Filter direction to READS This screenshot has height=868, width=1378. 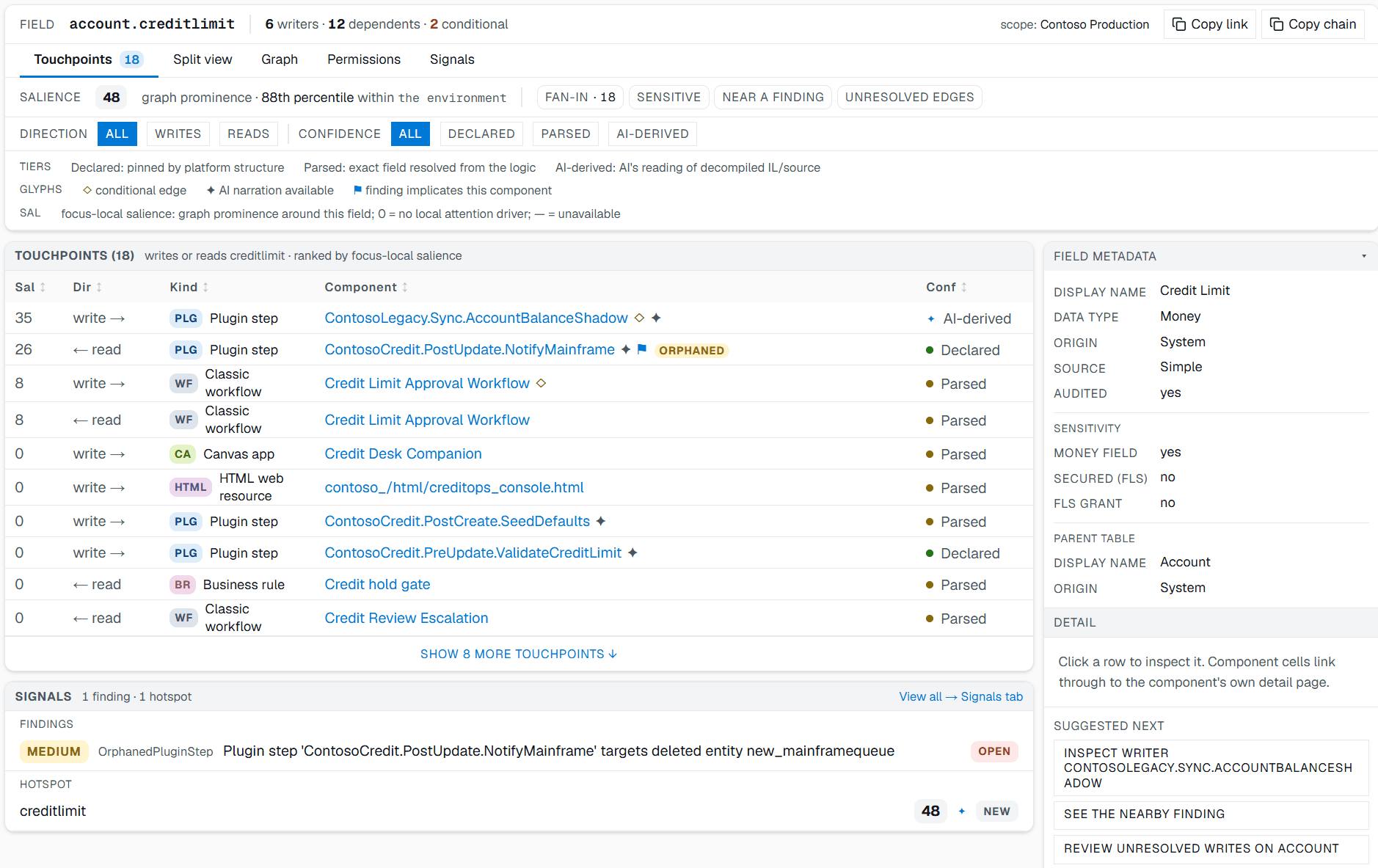249,134
